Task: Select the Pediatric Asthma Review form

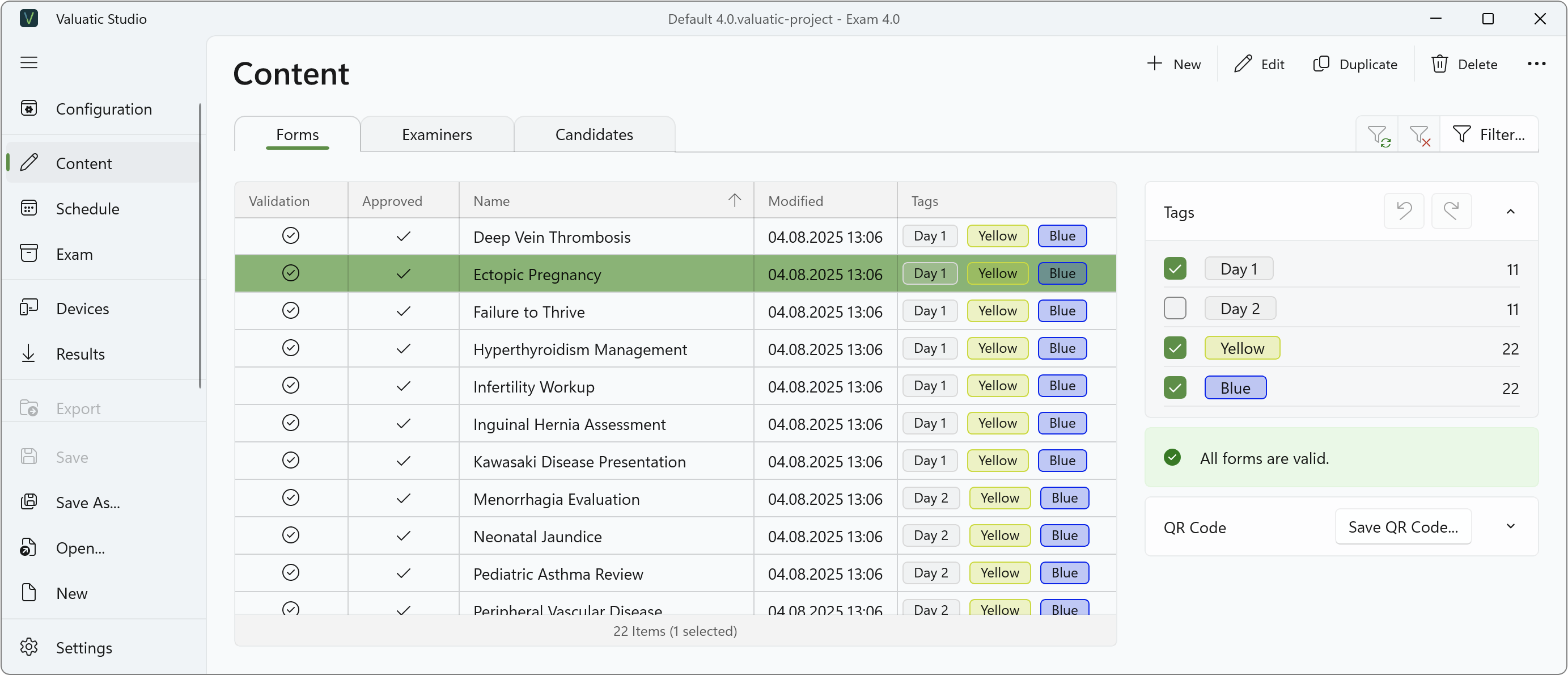Action: coord(675,573)
